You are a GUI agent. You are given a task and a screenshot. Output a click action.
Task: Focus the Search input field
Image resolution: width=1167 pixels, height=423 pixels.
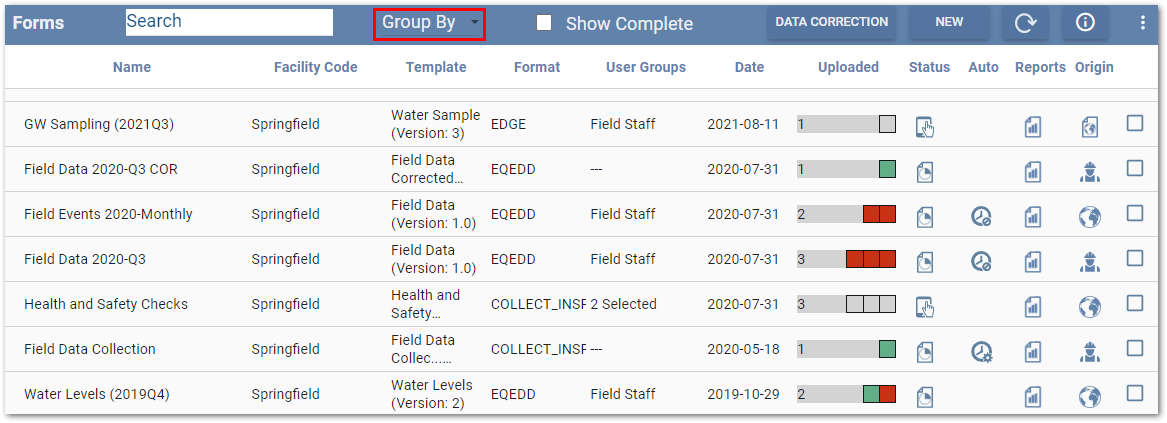pos(229,22)
